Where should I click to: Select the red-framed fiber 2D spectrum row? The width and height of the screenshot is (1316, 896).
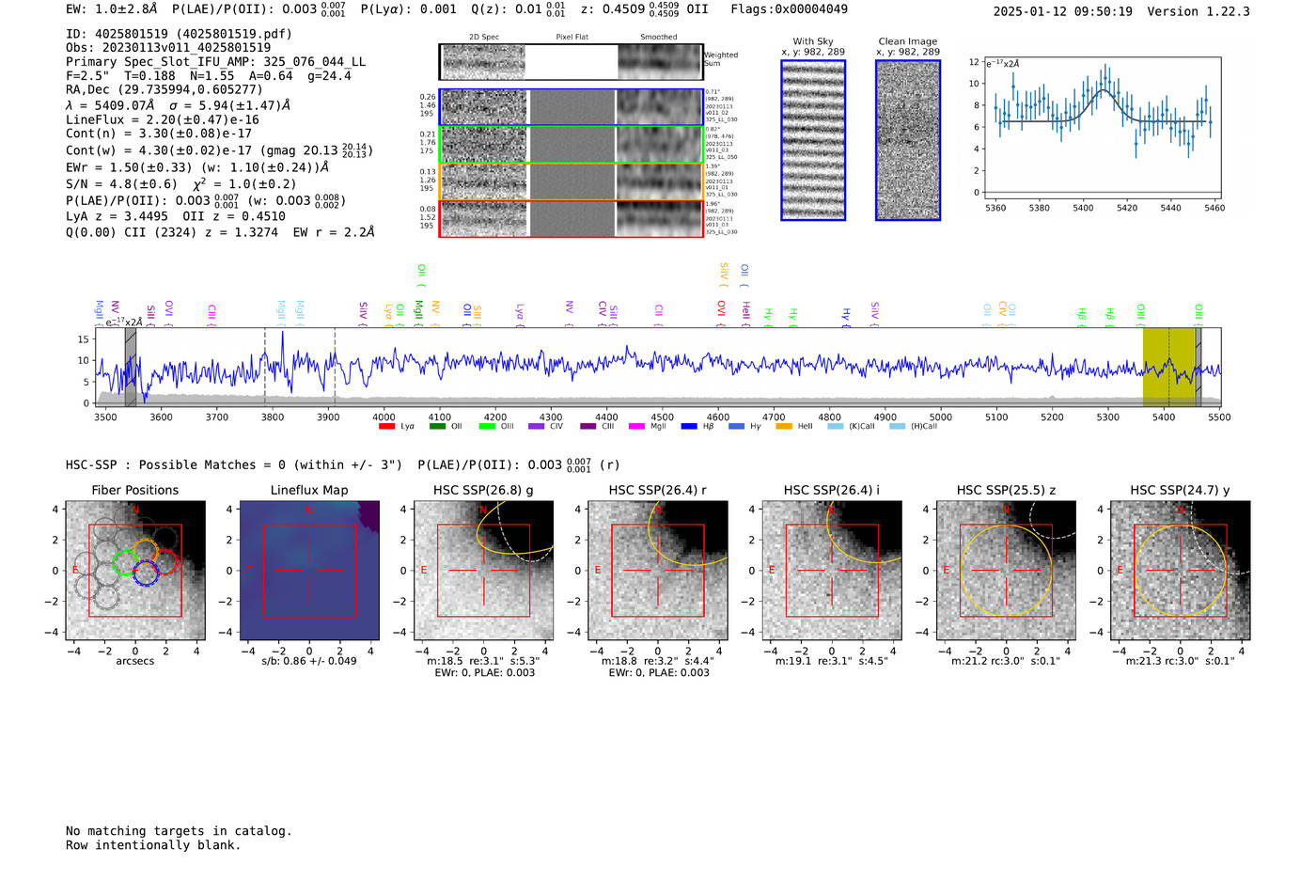tap(571, 218)
